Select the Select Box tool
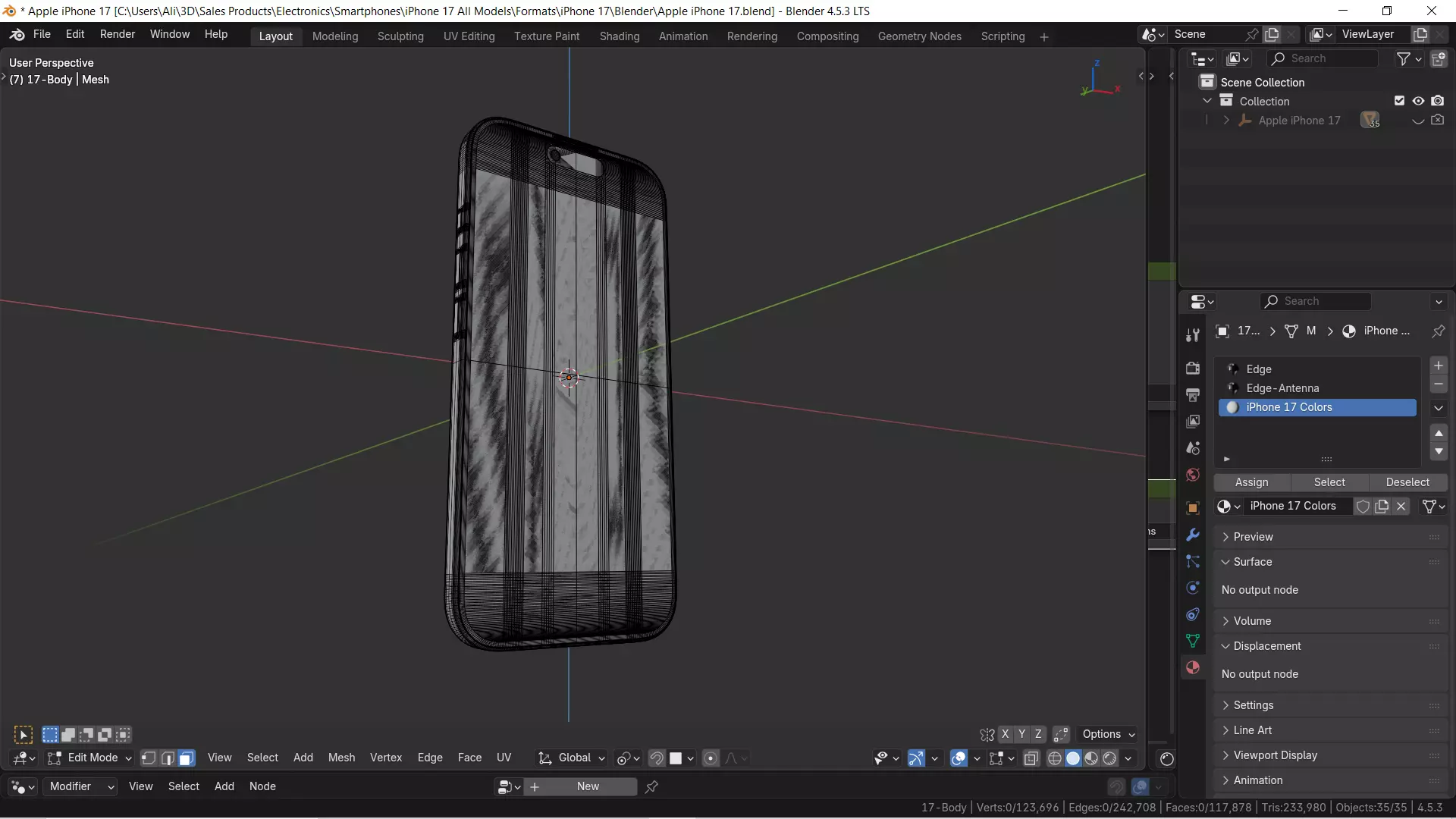1456x819 pixels. pos(24,735)
